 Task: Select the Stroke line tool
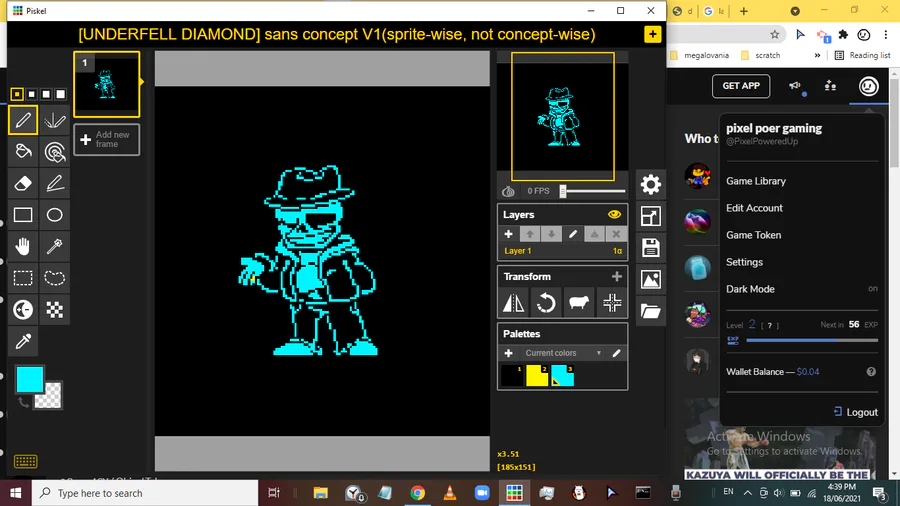coord(55,183)
